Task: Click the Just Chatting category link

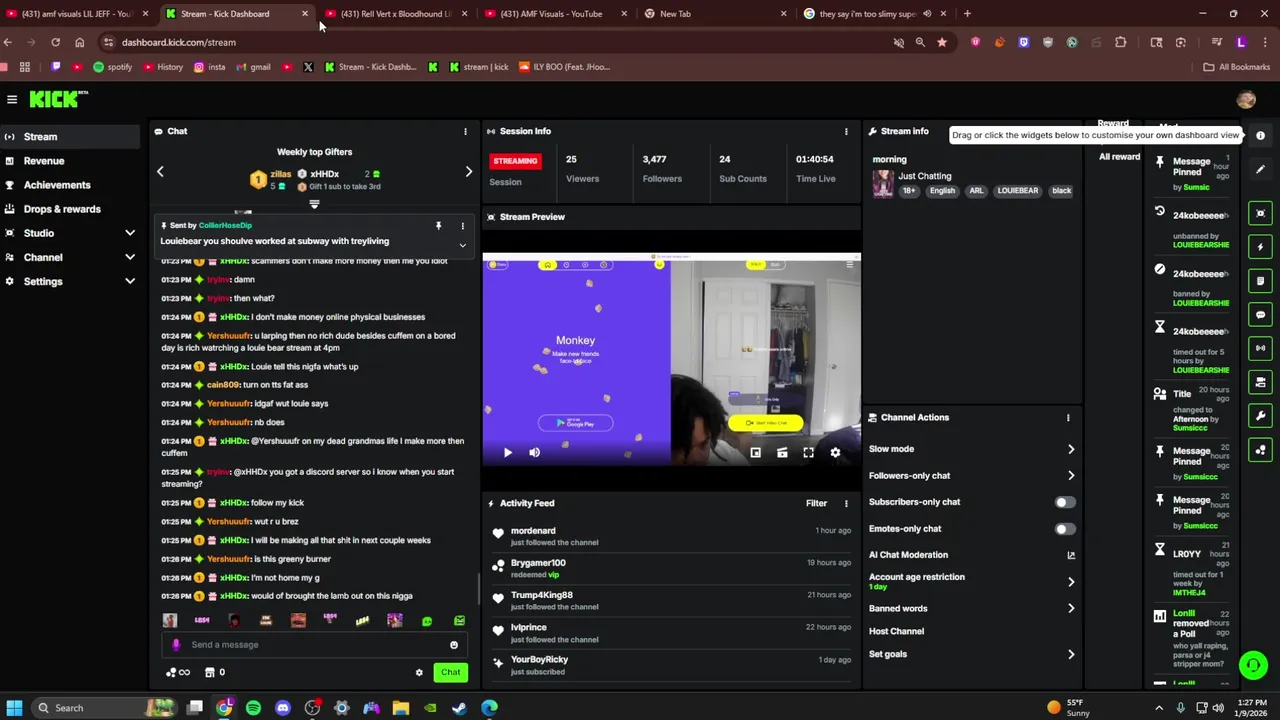Action: coord(925,176)
